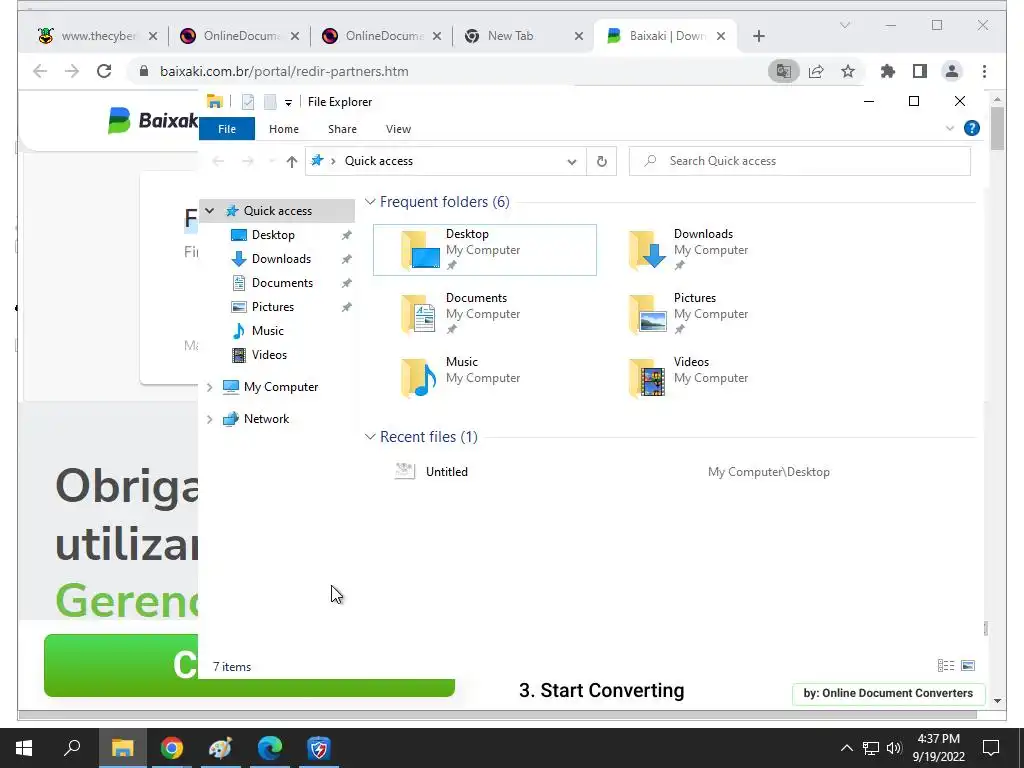Select the Pictures folder icon in Frequent folders
Image resolution: width=1024 pixels, height=768 pixels.
[647, 314]
